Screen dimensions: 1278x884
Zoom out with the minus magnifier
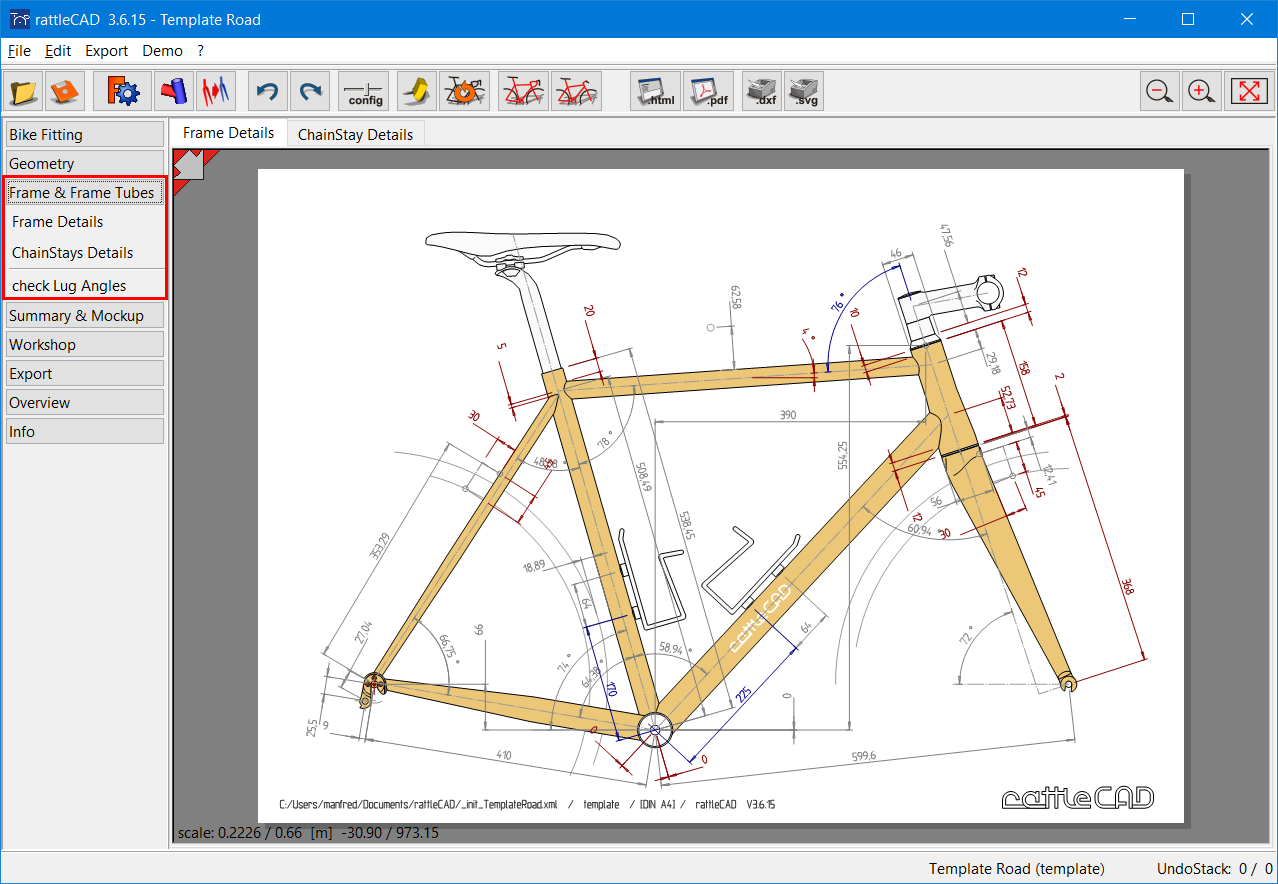click(1160, 91)
